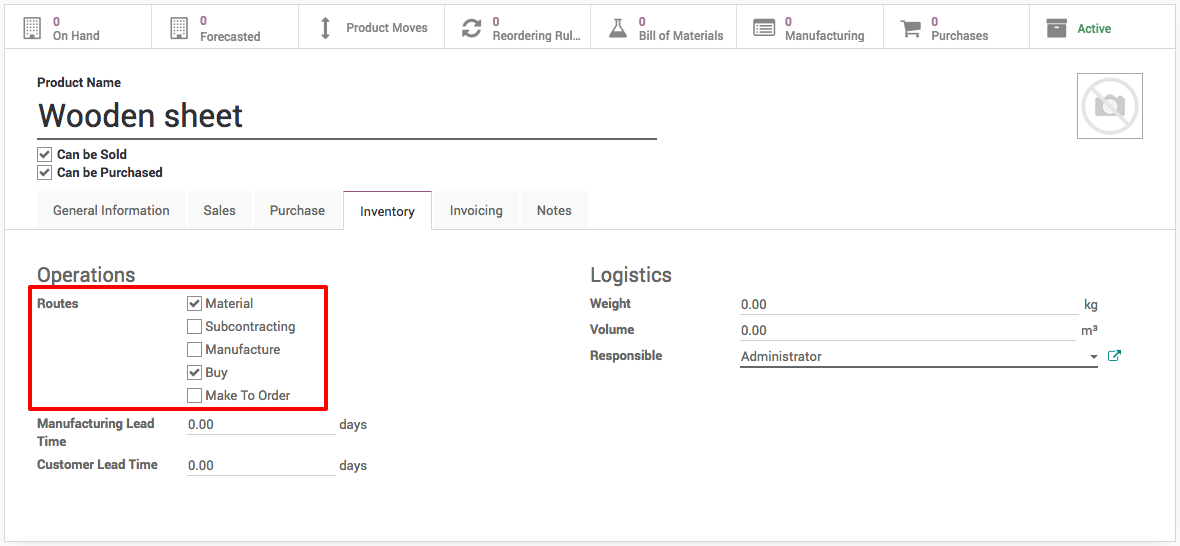This screenshot has width=1180, height=546.
Task: Open Bill of Materials flask icon
Action: pyautogui.click(x=618, y=28)
